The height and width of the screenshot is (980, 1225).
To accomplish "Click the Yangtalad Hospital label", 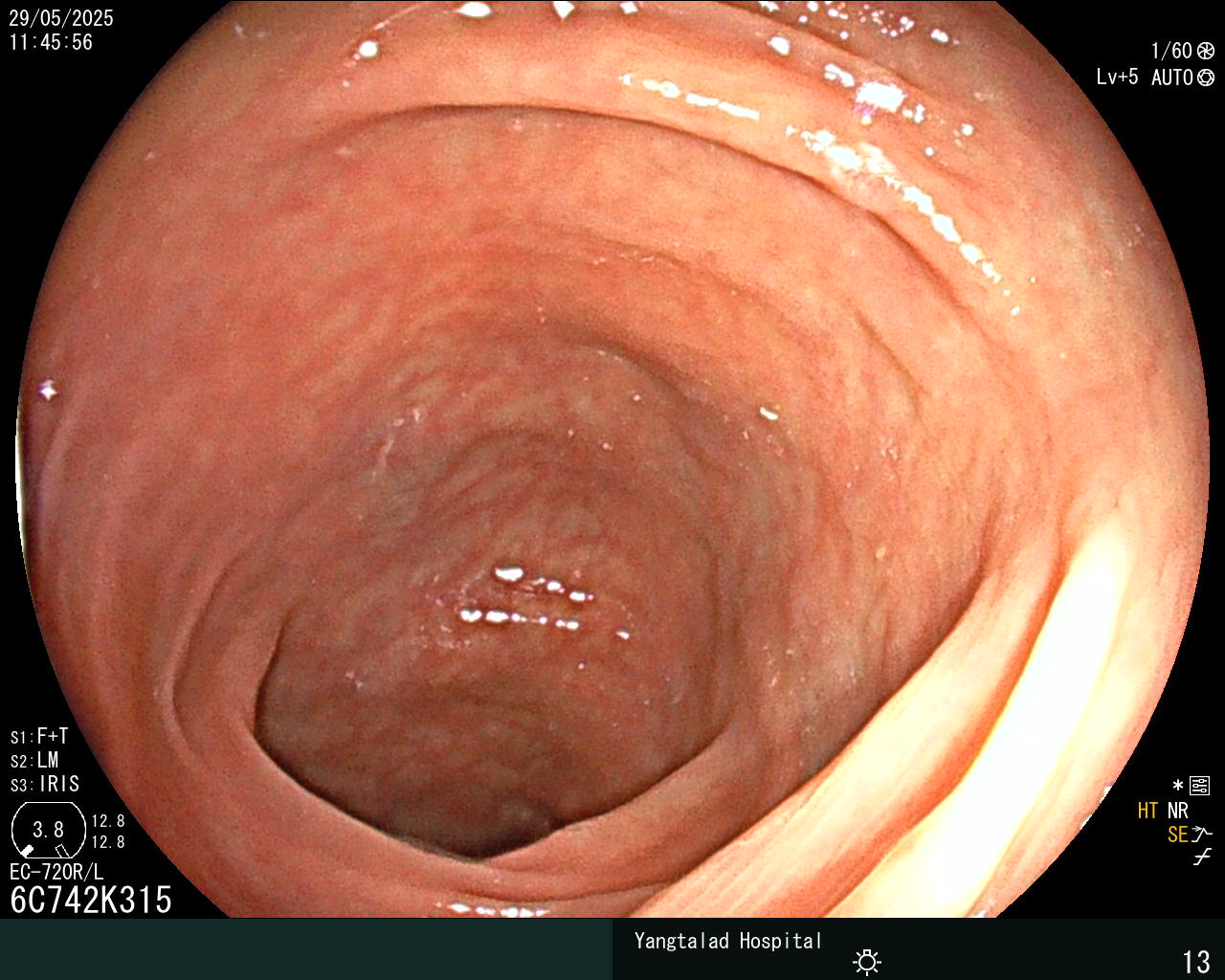I will pyautogui.click(x=728, y=941).
